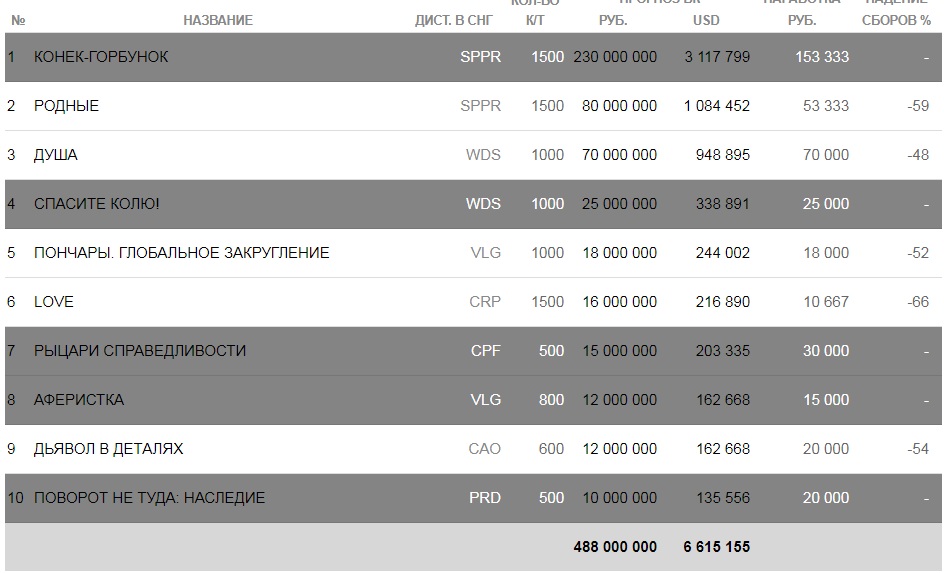Click the 488 000 000 total cell
944x573 pixels.
615,547
